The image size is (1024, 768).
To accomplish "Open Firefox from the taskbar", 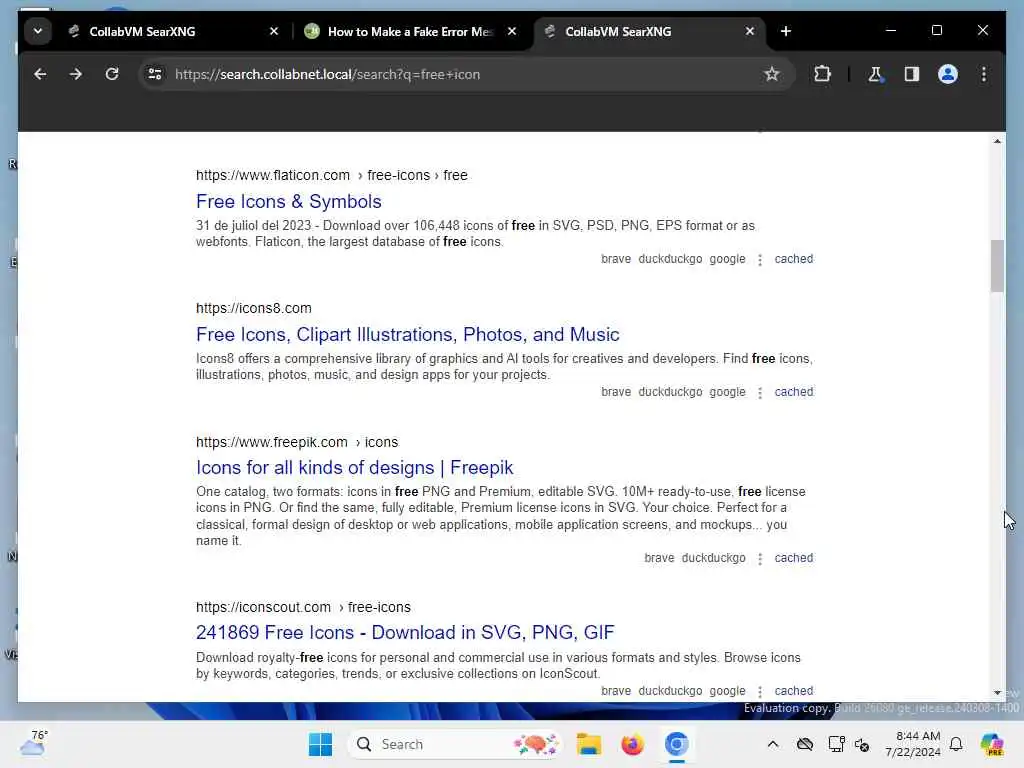I will click(x=632, y=744).
